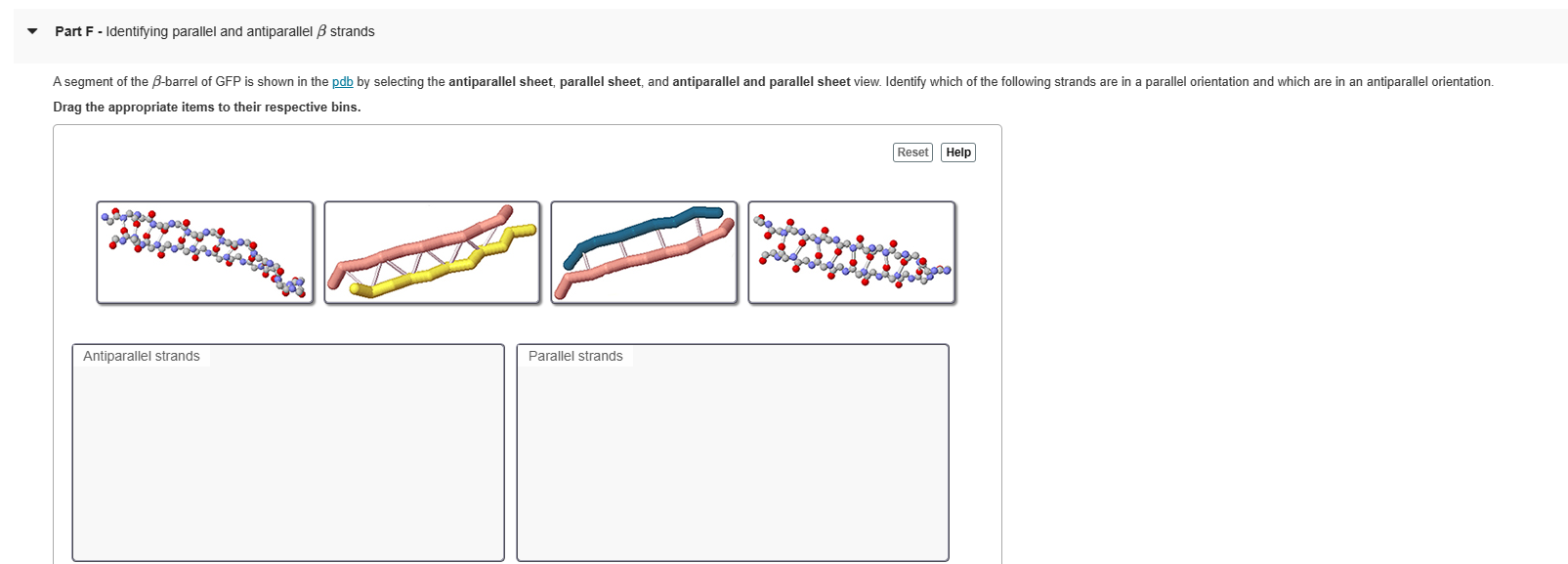Click inside the Parallel strands bin
Viewport: 1568px width, 564px height.
tap(733, 459)
